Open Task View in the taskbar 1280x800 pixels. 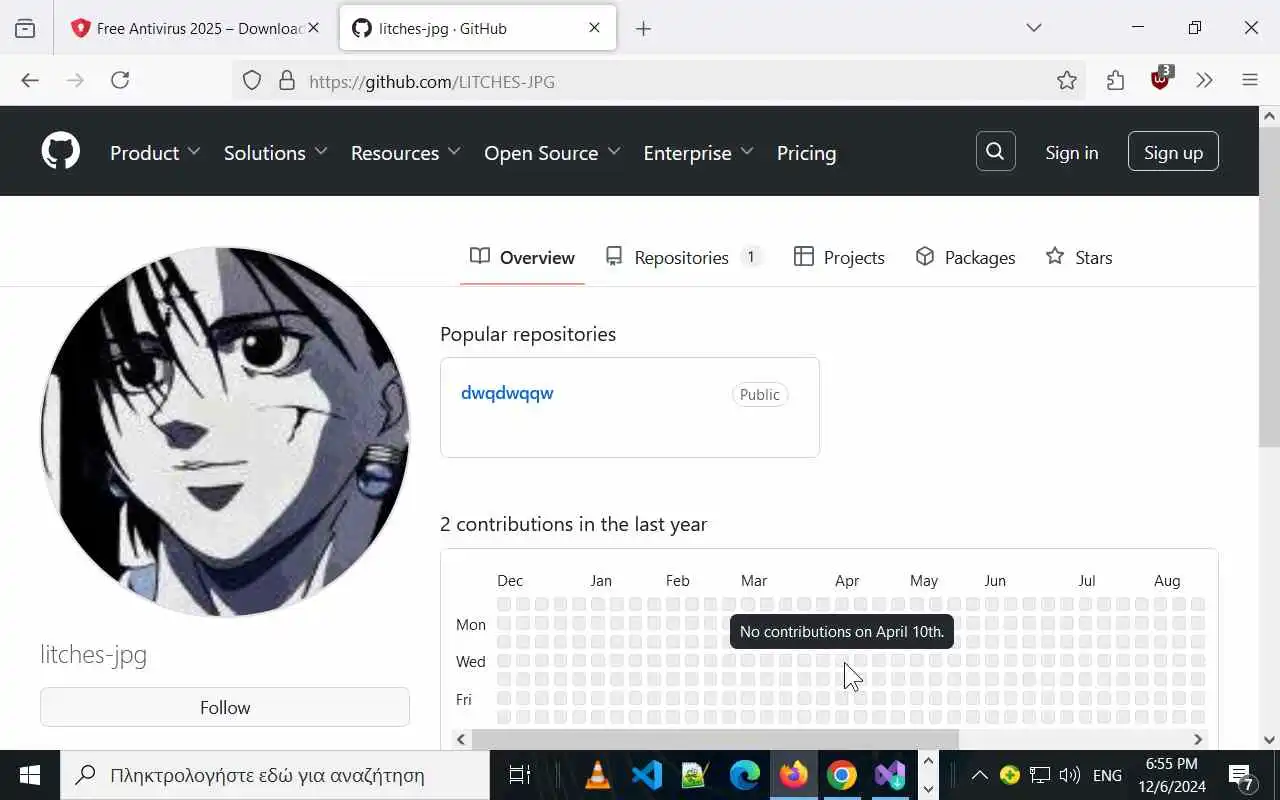[x=520, y=775]
